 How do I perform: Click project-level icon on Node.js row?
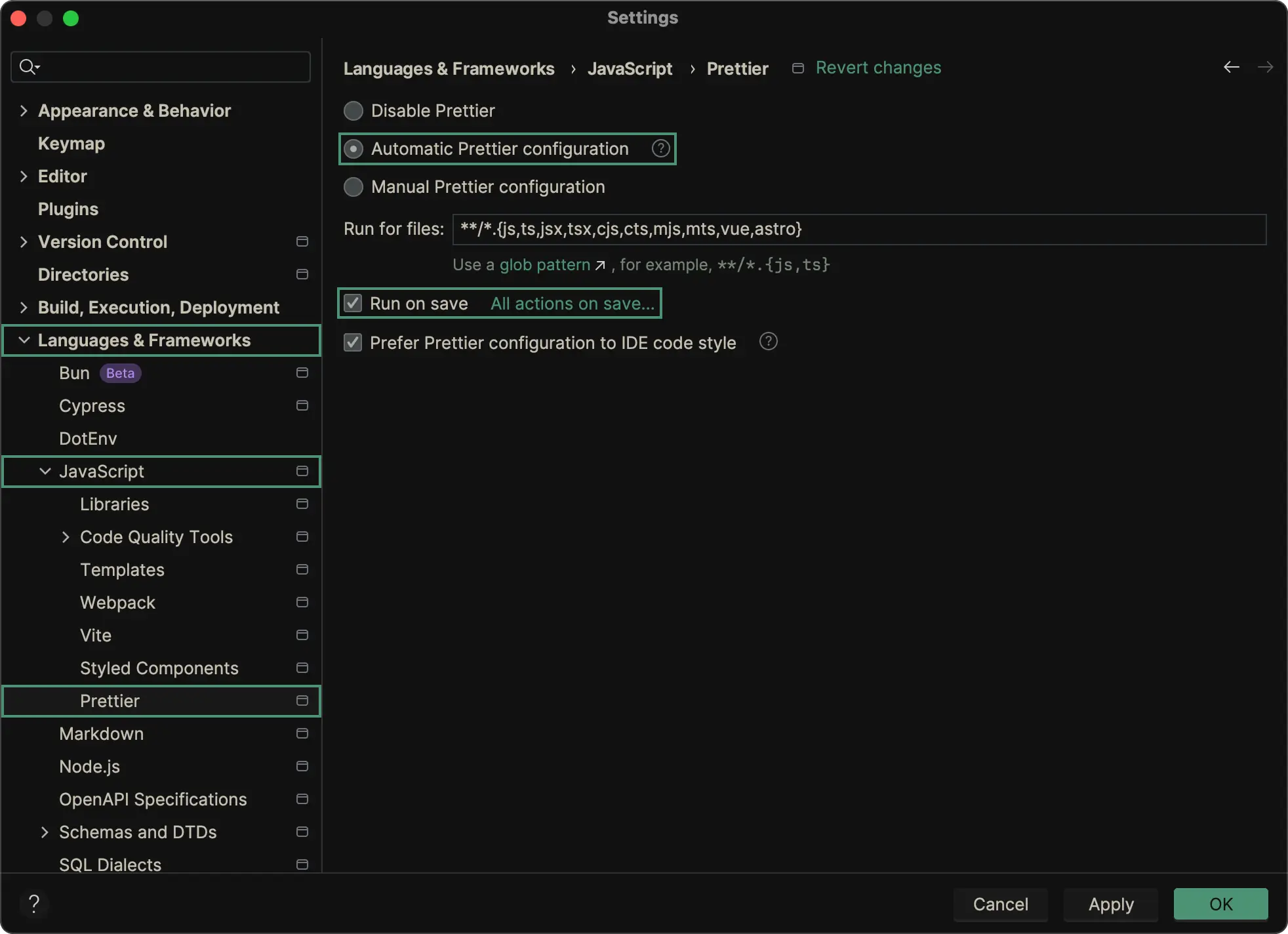pyautogui.click(x=302, y=766)
